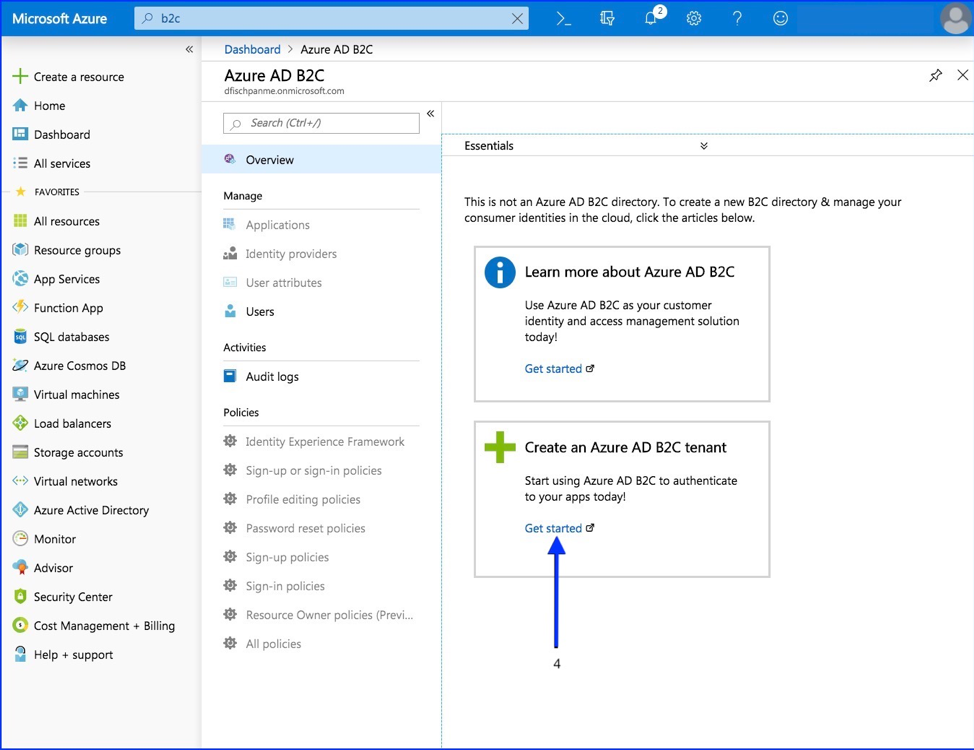974x750 pixels.
Task: Click the Virtual machines monitor icon
Action: [20, 394]
